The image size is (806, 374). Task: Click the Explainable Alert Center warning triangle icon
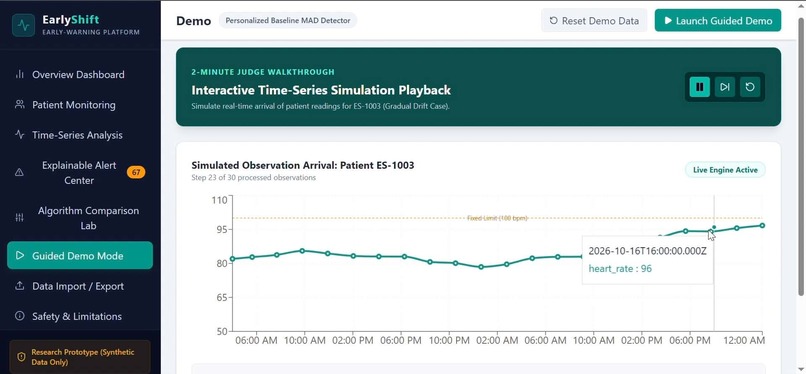[20, 173]
